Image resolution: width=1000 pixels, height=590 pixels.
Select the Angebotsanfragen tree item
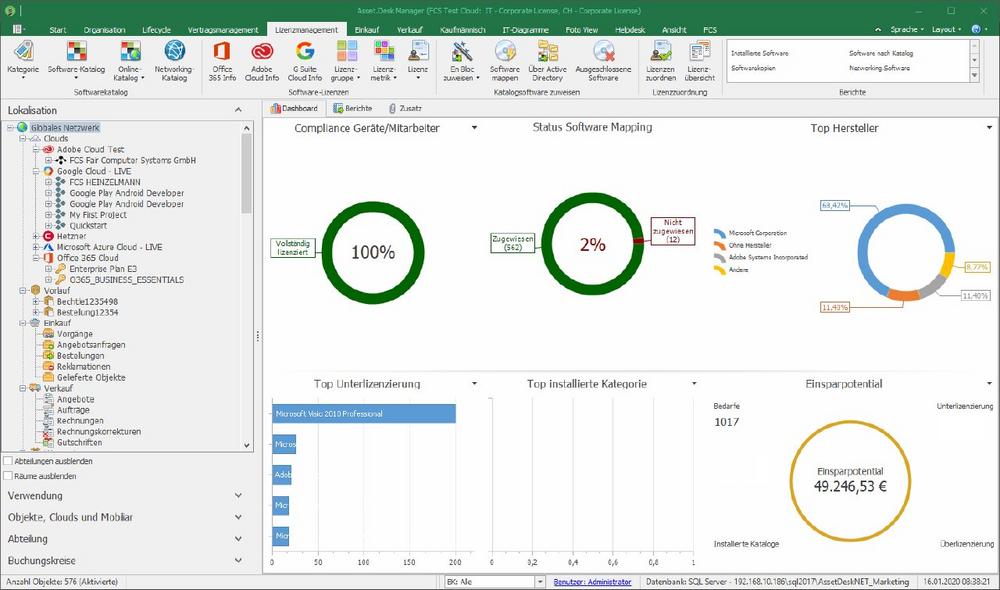tap(91, 344)
